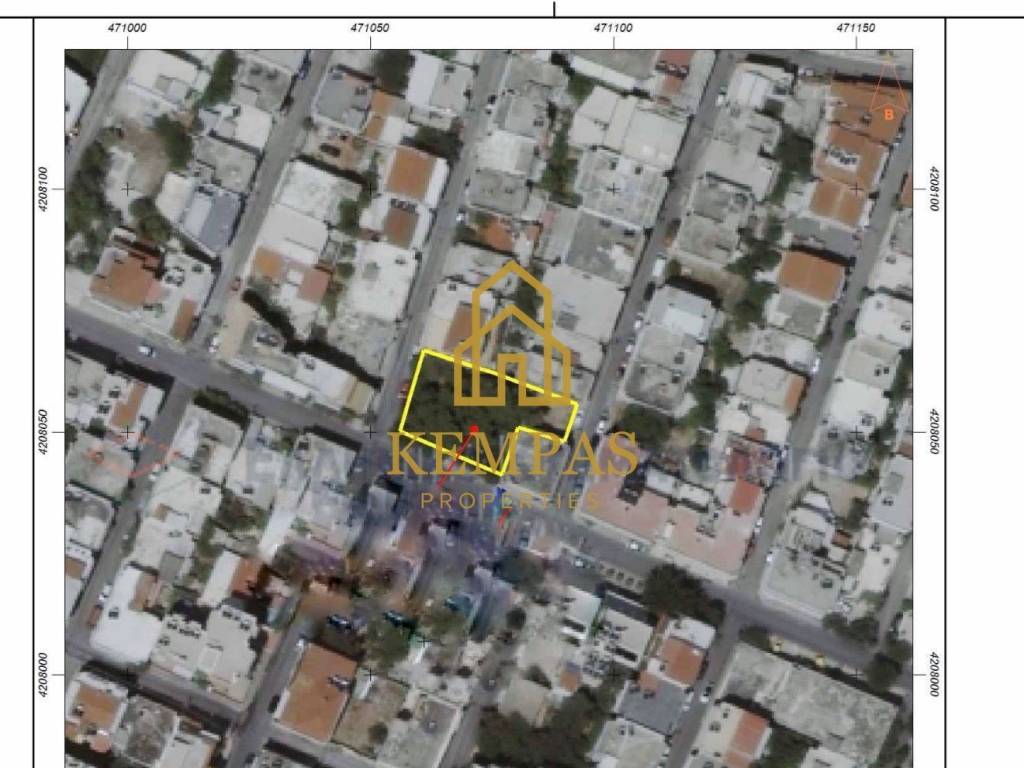This screenshot has height=768, width=1024.
Task: Click the right 4208050 coordinate label
Action: tap(933, 432)
